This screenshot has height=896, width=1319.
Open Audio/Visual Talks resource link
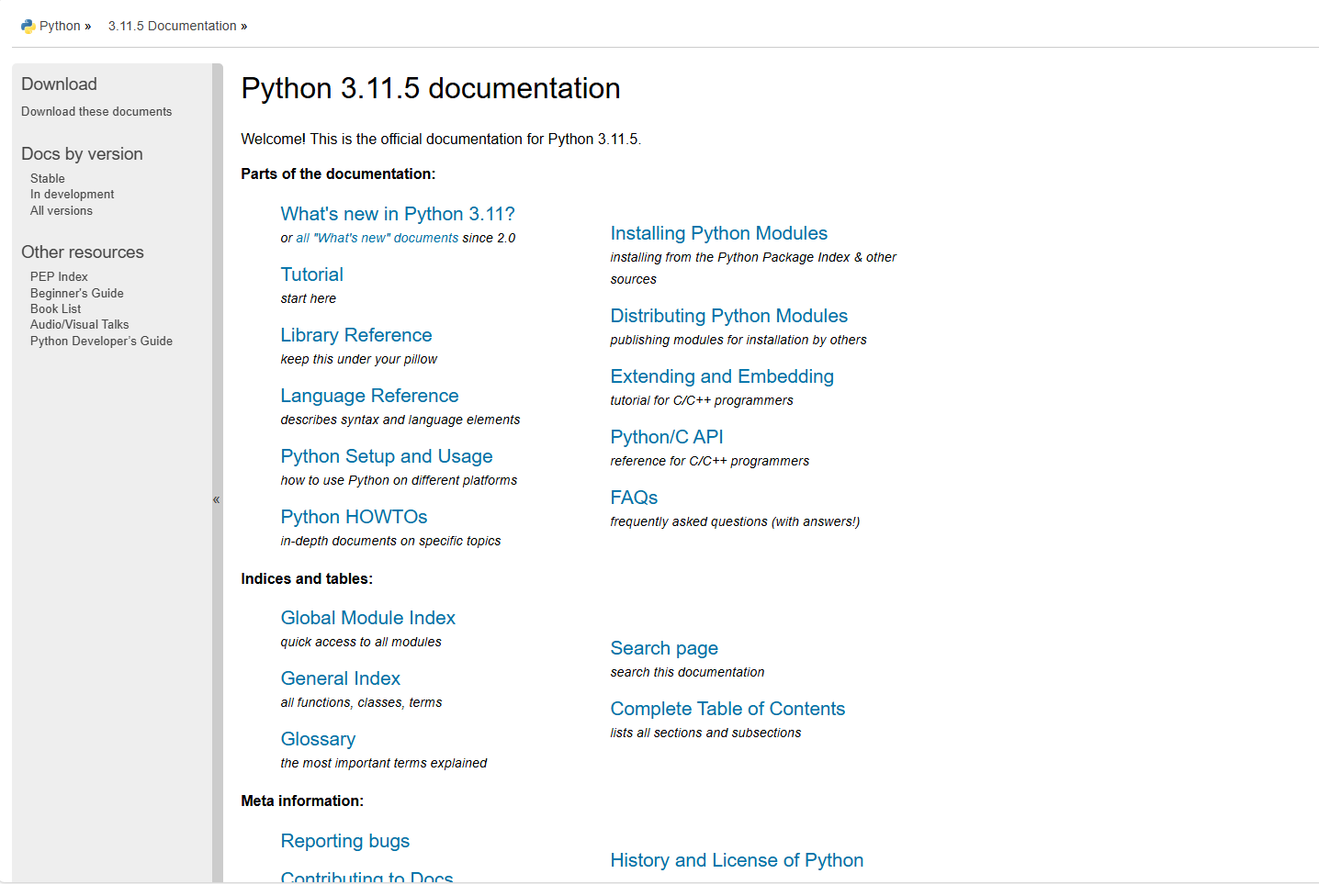pyautogui.click(x=79, y=324)
